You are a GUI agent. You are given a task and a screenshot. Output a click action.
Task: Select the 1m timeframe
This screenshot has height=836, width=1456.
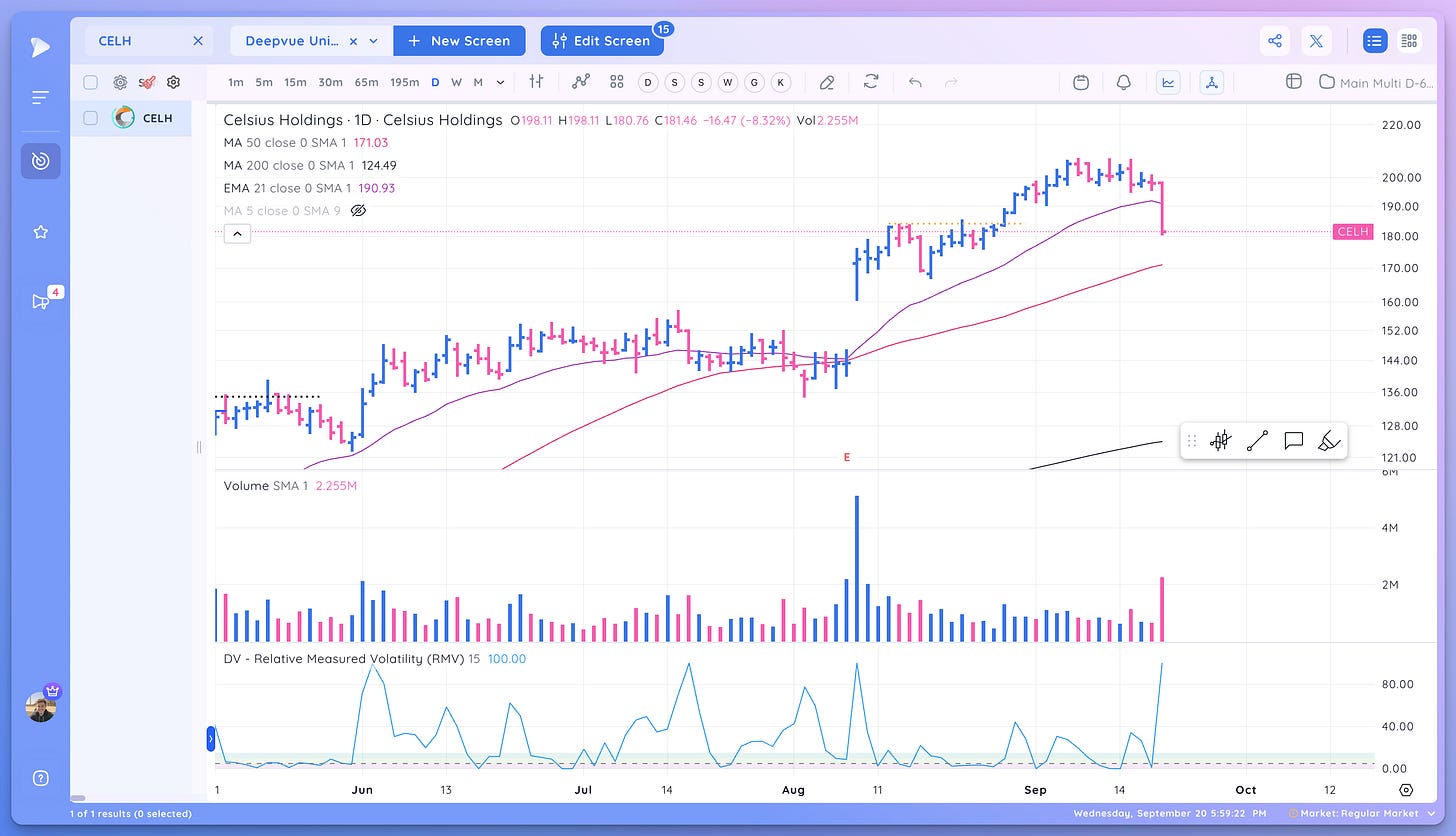pos(235,82)
